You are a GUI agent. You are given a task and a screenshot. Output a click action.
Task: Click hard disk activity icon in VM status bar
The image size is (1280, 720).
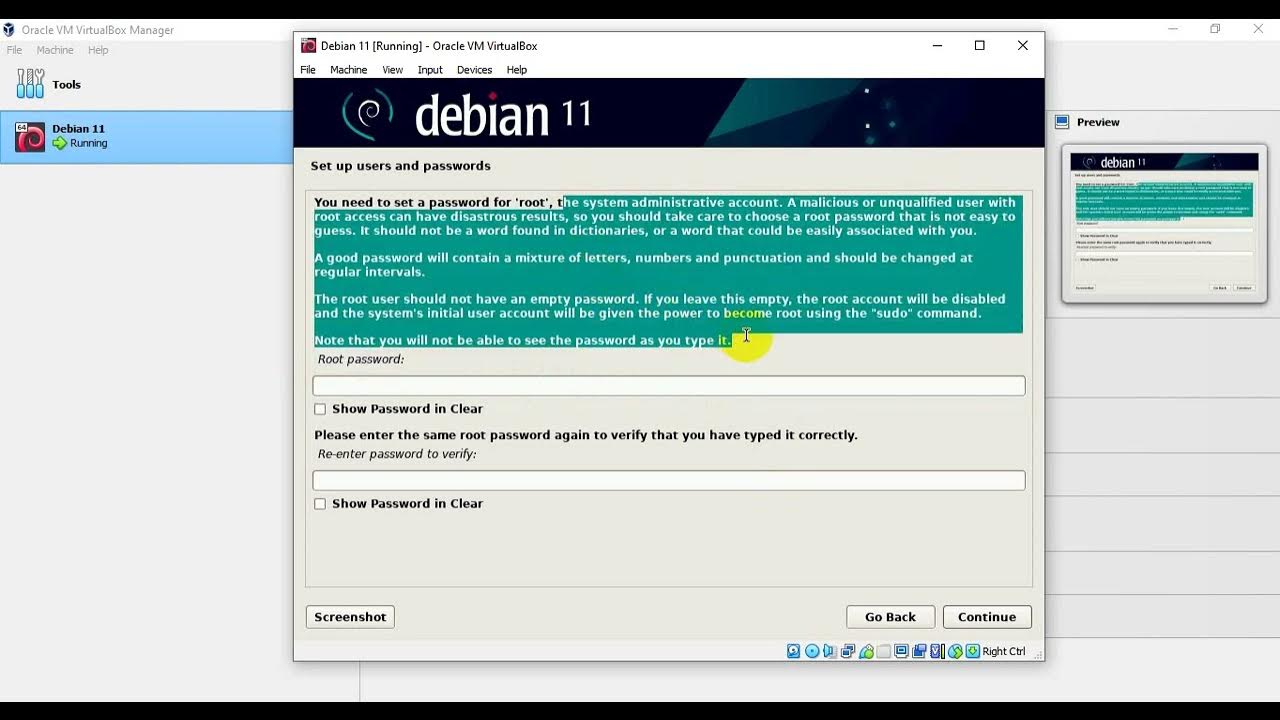793,651
